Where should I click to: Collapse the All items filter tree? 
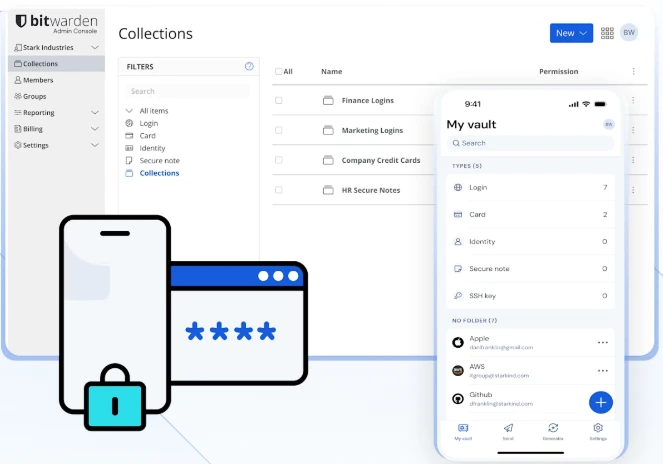pos(129,110)
